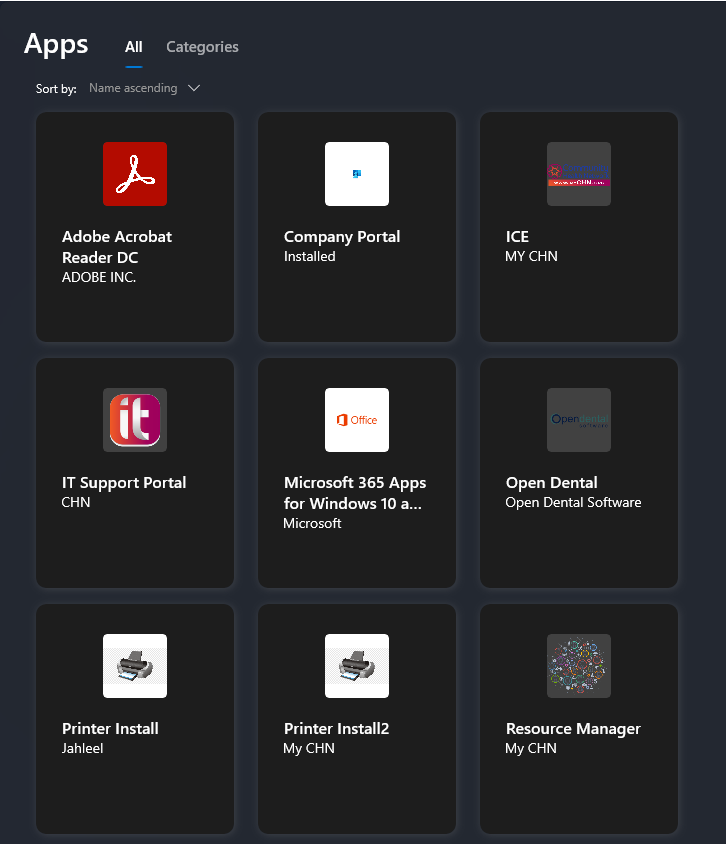This screenshot has height=844, width=726.
Task: Click the Open Dental Software publisher text
Action: 573,503
